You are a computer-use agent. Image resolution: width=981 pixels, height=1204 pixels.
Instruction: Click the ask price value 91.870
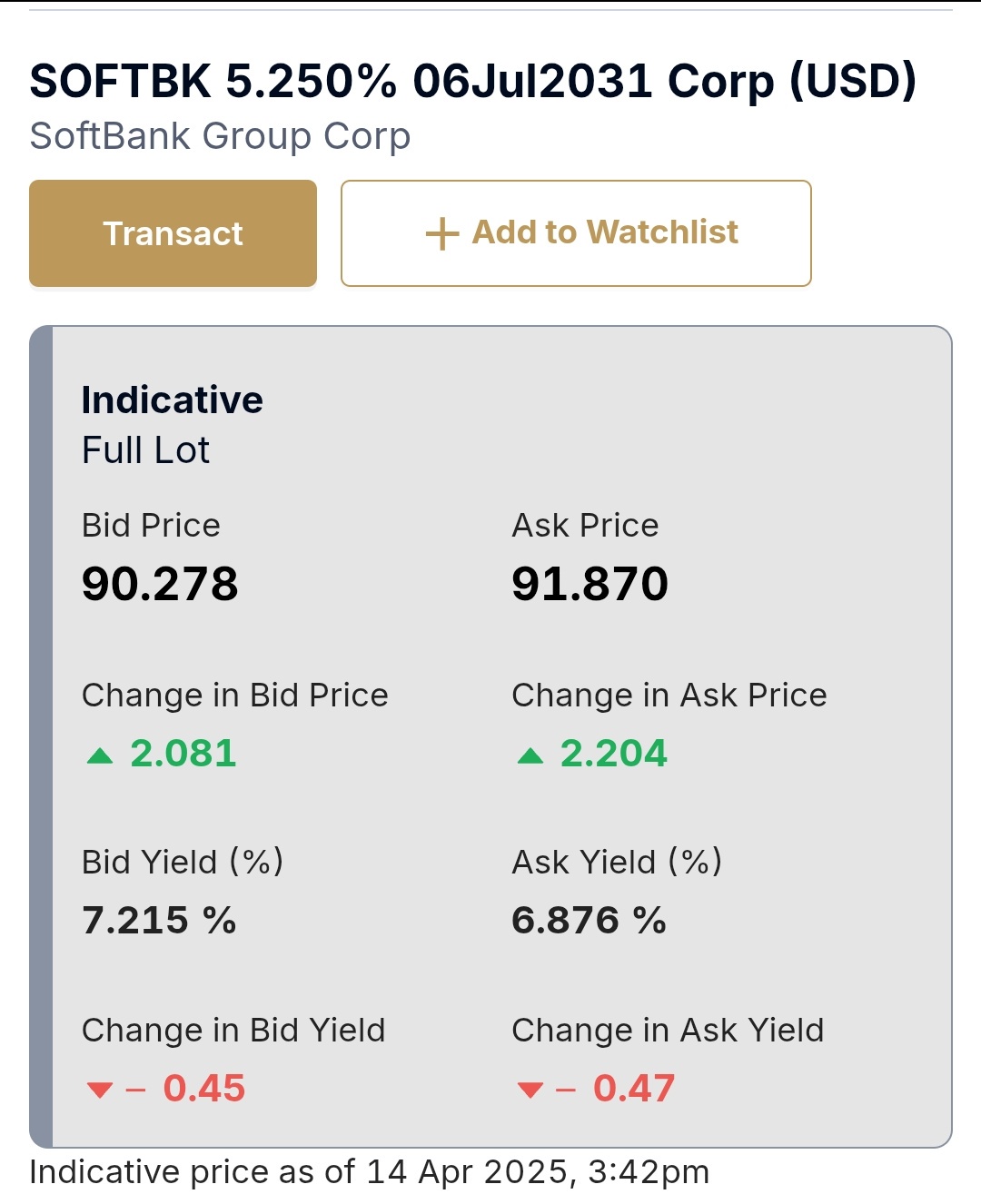pos(590,584)
